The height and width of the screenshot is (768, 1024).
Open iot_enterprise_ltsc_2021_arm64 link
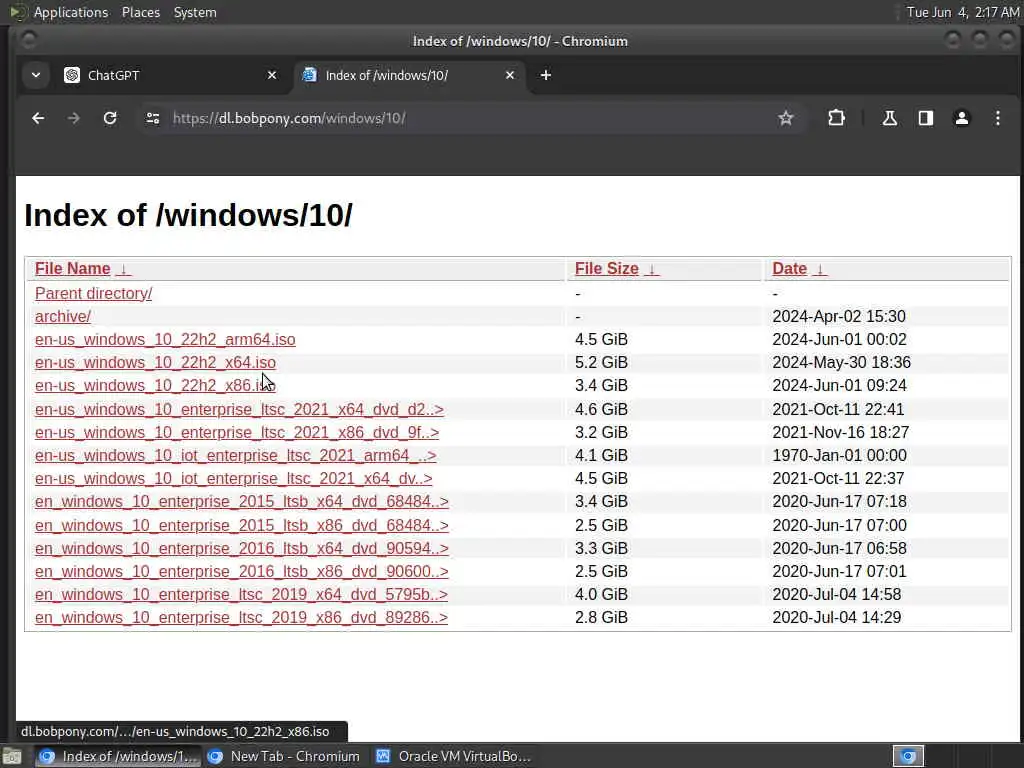(236, 455)
